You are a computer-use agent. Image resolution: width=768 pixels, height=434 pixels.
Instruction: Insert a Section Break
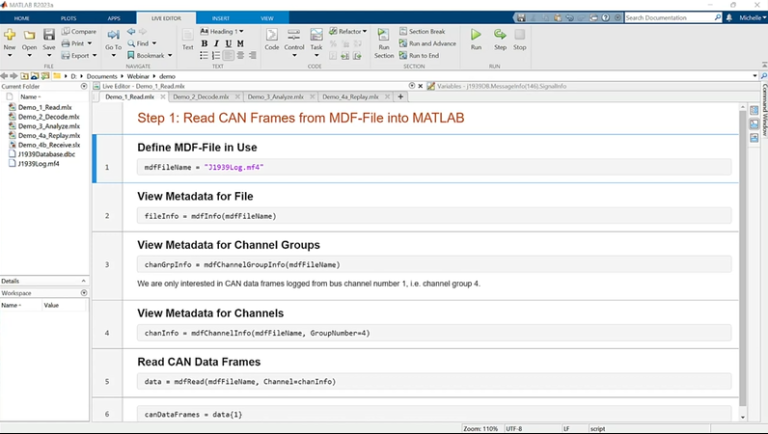[x=426, y=31]
